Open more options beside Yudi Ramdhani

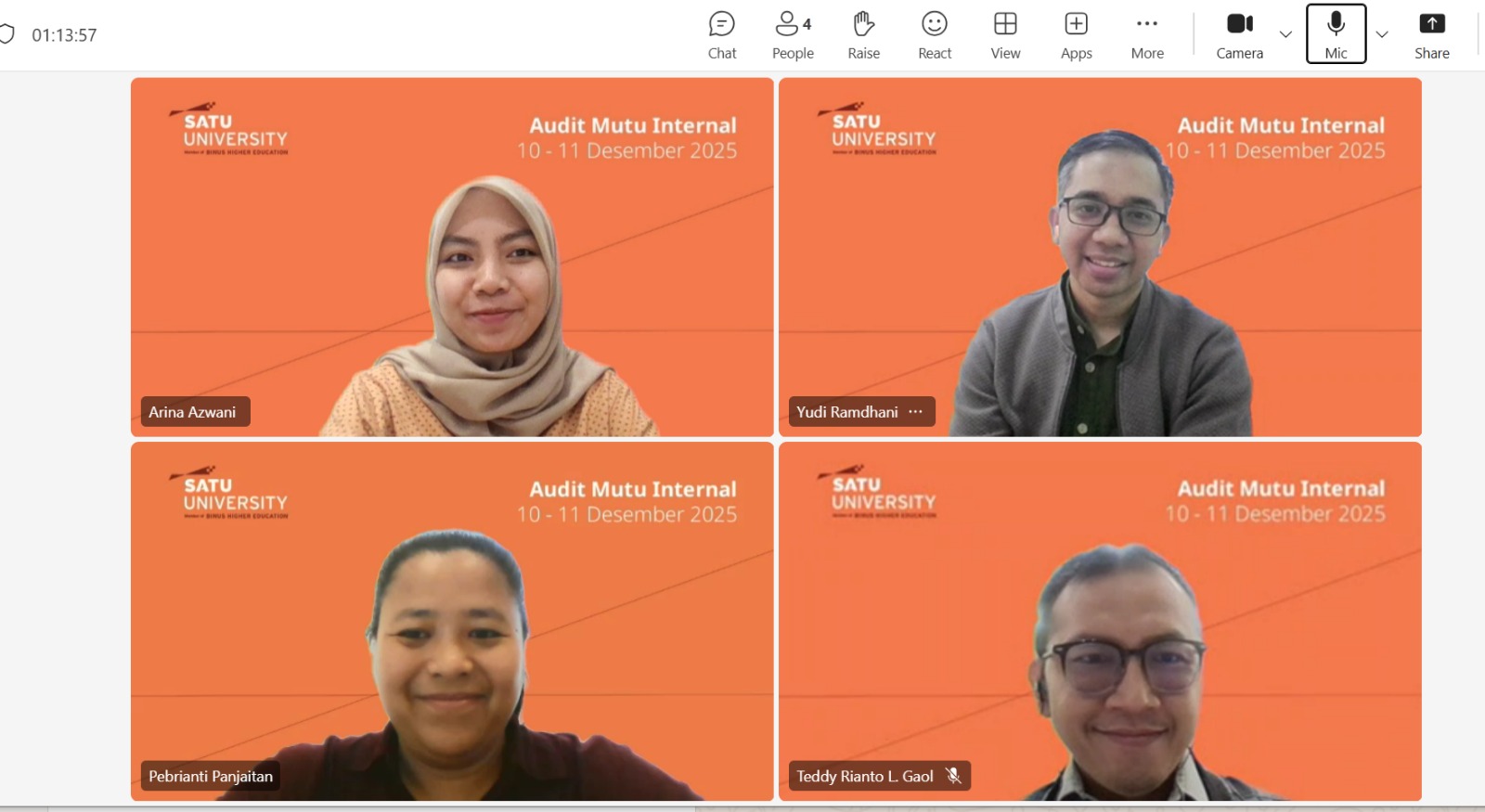(x=916, y=411)
